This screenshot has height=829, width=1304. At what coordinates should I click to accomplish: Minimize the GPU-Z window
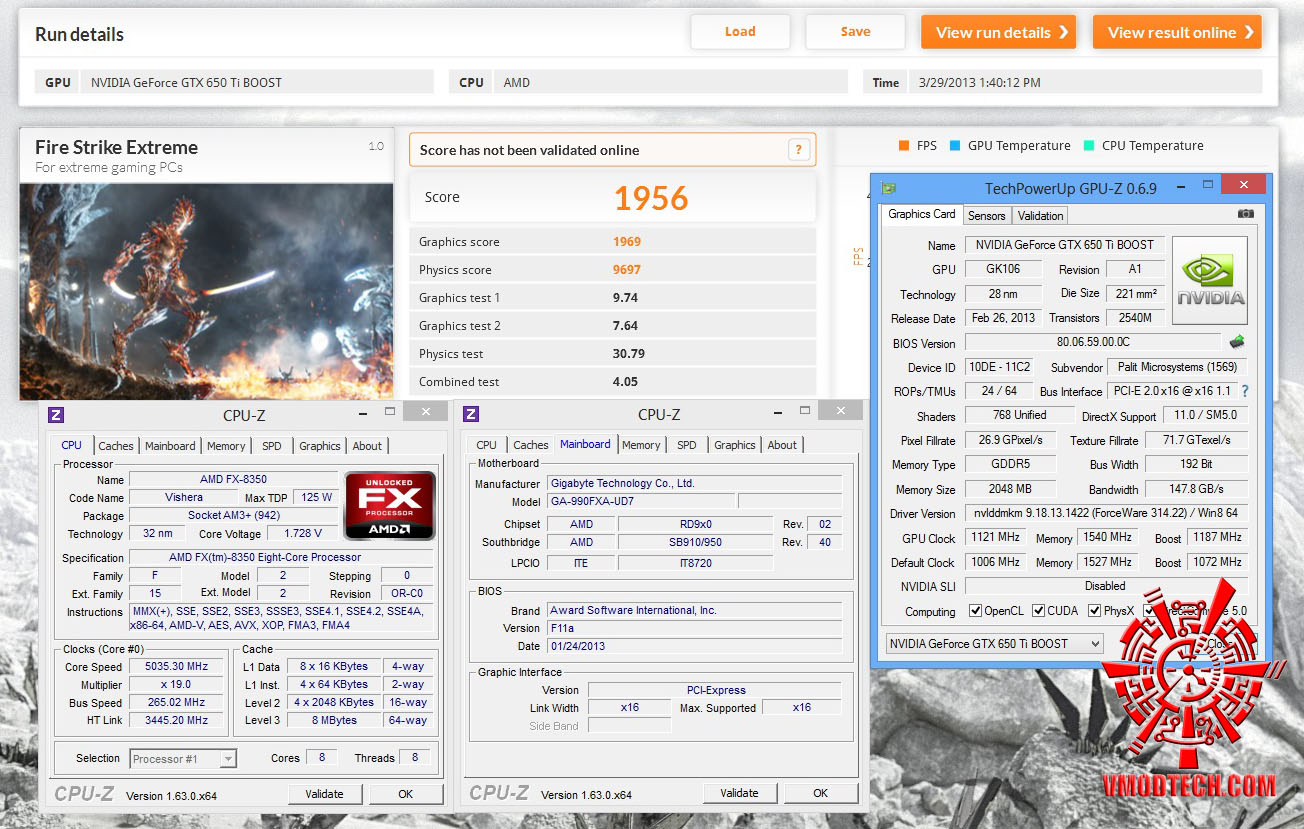click(x=1179, y=186)
